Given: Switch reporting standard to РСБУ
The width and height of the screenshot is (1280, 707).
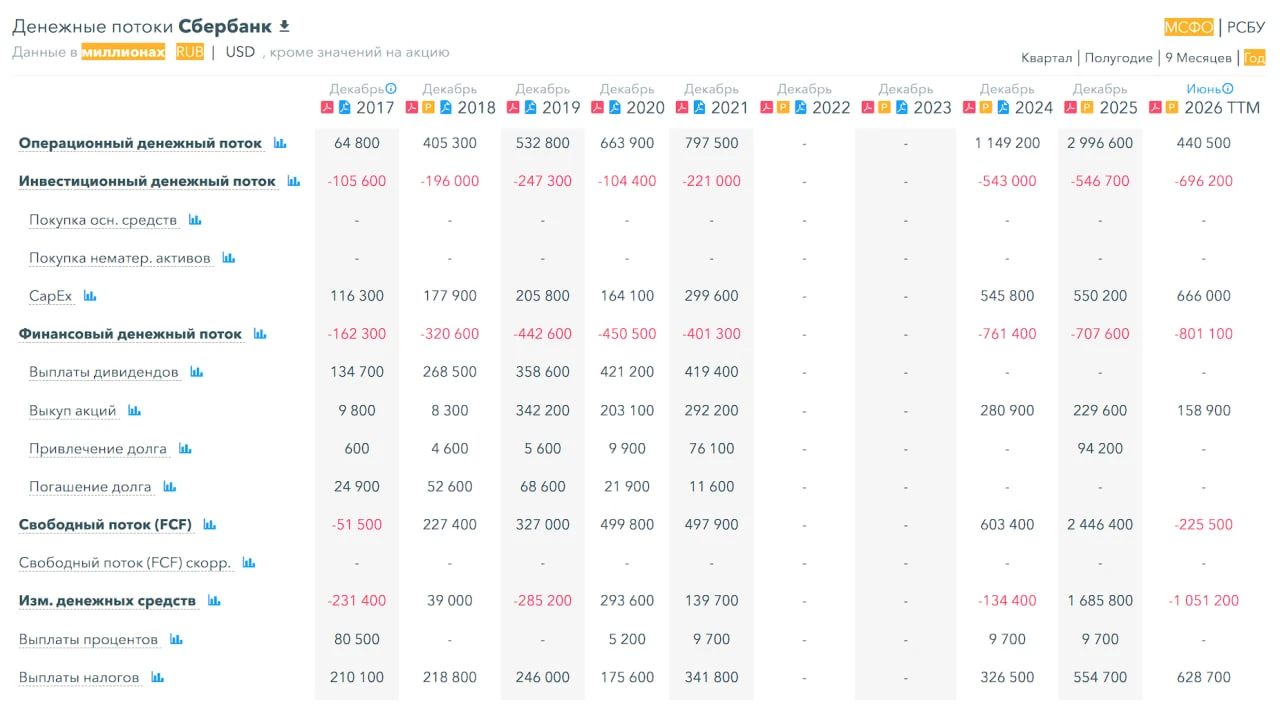Looking at the screenshot, I should pos(1246,27).
